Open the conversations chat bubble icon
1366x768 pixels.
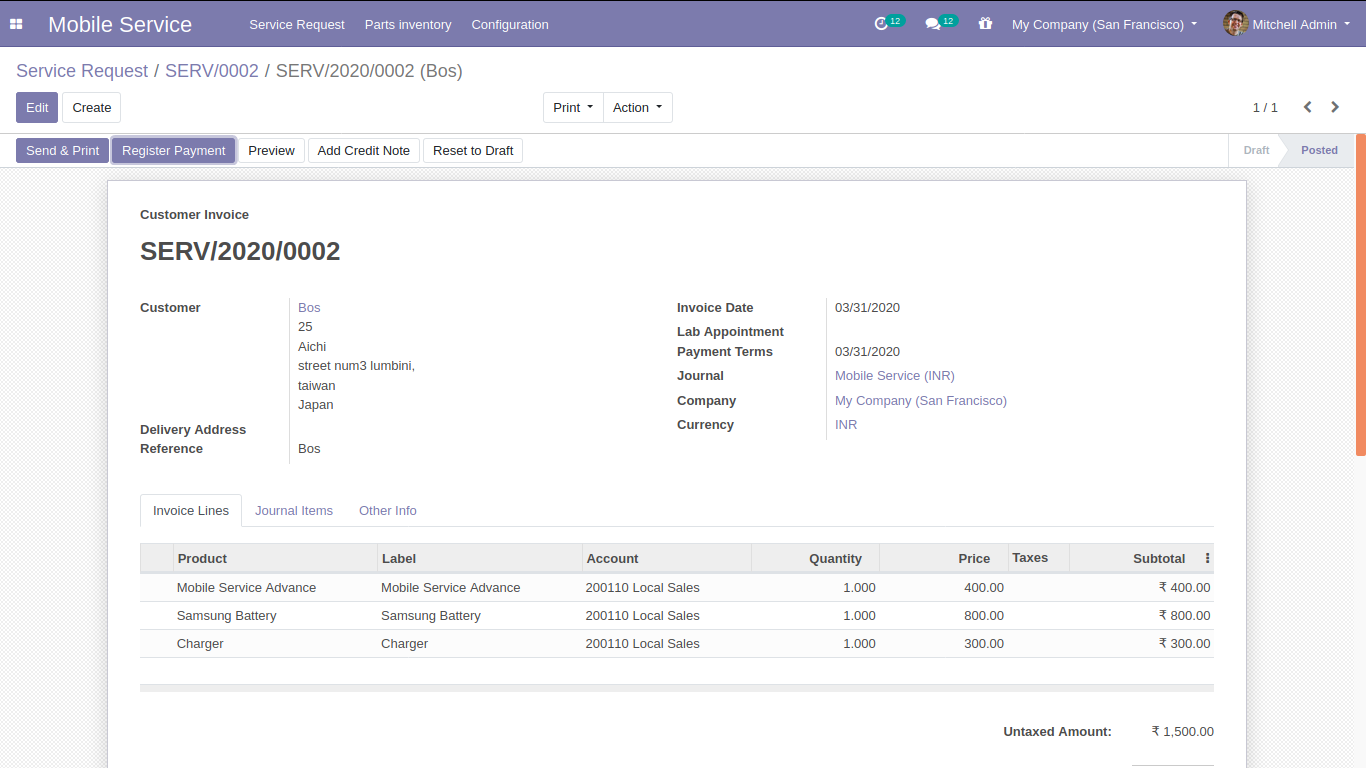933,24
